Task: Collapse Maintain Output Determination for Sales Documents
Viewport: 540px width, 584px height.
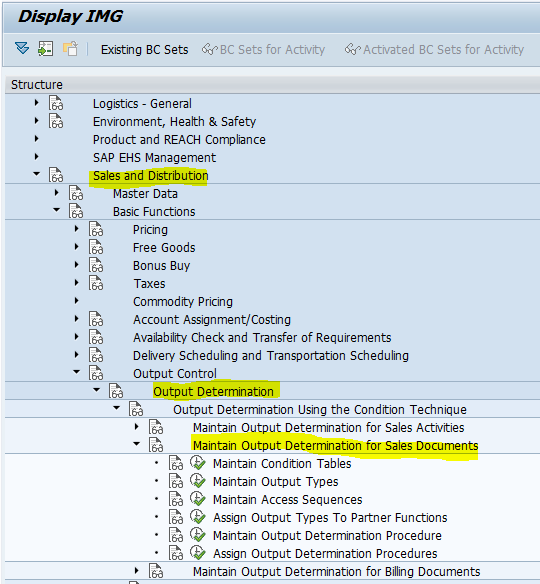Action: click(x=137, y=444)
